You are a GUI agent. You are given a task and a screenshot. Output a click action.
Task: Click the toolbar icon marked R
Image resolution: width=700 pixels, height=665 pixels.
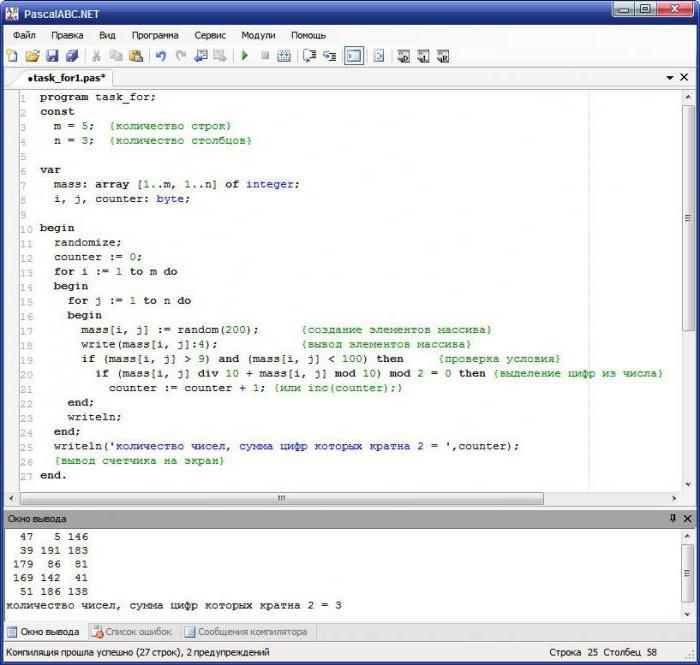pos(443,56)
